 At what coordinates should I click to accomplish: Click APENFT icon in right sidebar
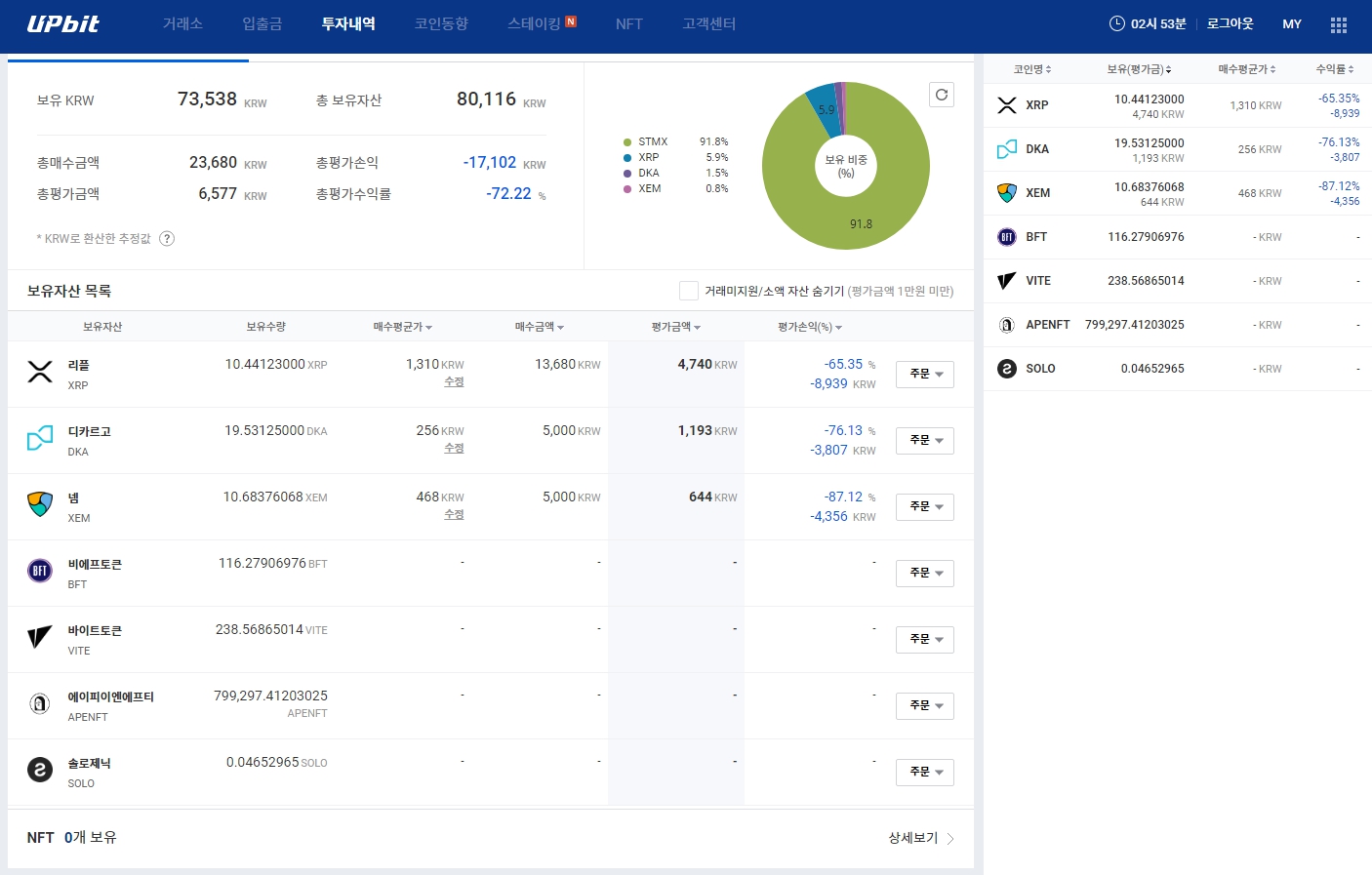click(1007, 325)
